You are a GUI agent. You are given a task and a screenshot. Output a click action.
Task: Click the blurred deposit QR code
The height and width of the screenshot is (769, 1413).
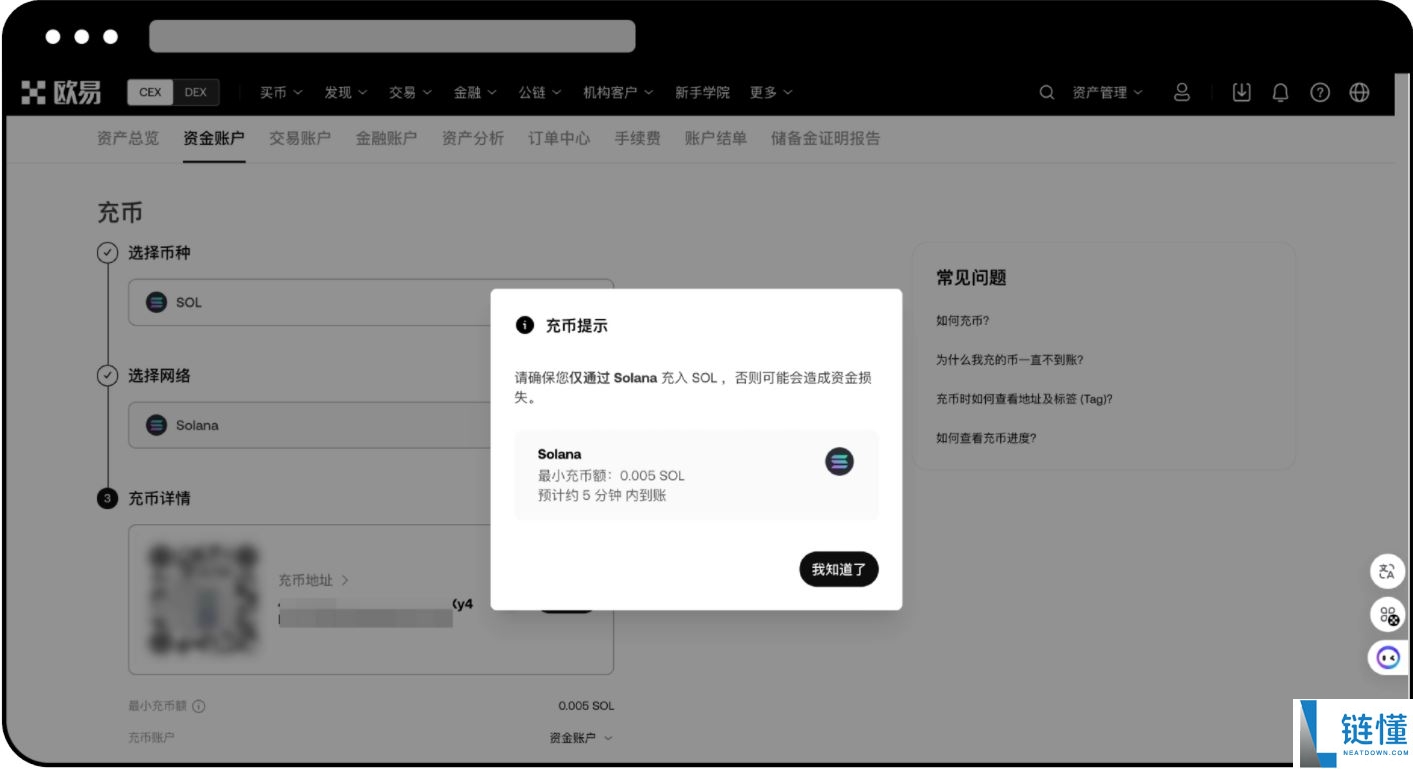(203, 598)
